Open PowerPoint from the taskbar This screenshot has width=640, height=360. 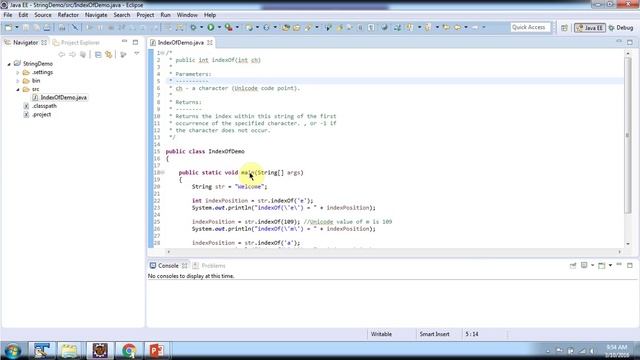point(157,351)
